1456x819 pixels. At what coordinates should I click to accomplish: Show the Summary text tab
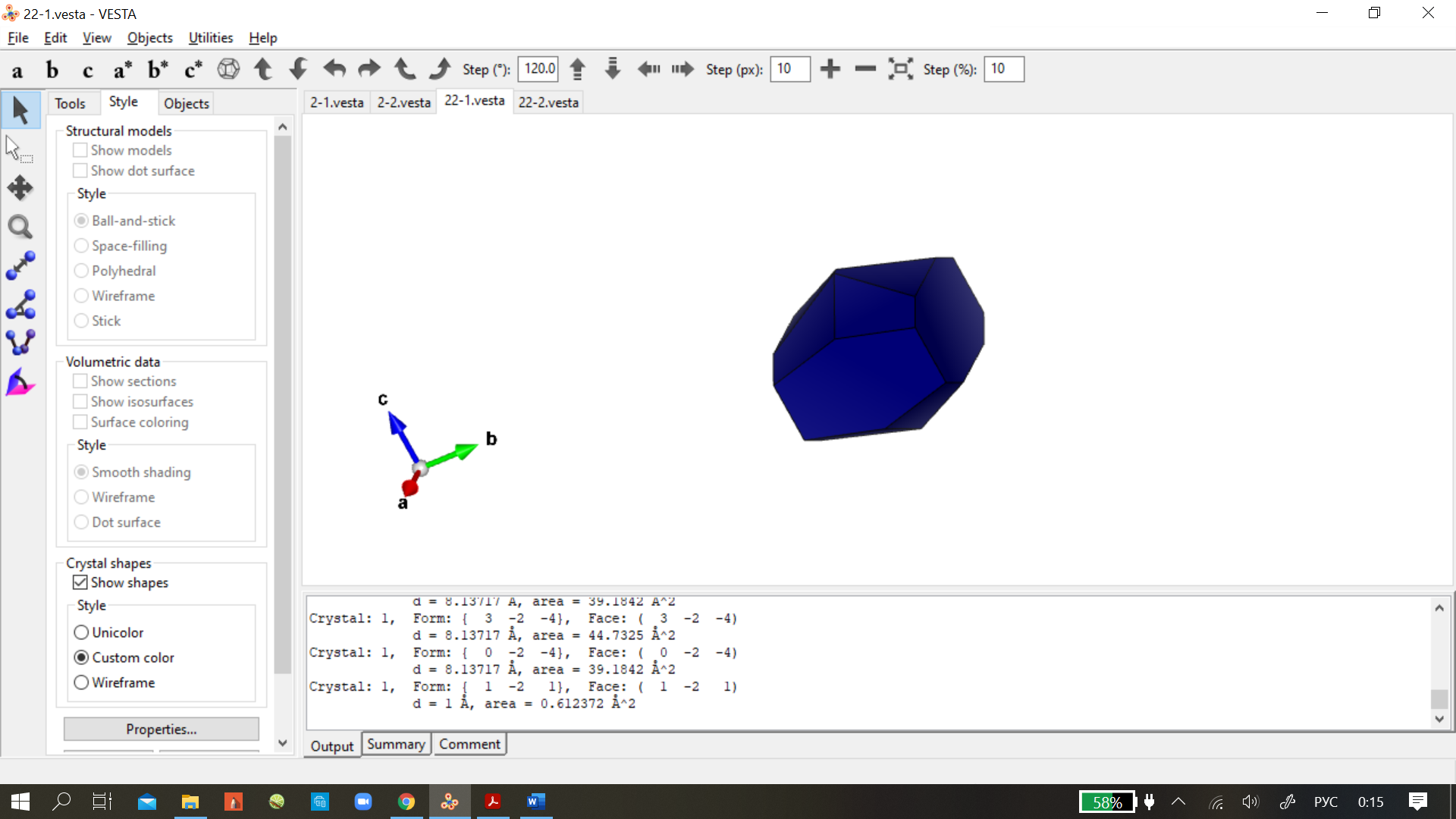(x=396, y=744)
